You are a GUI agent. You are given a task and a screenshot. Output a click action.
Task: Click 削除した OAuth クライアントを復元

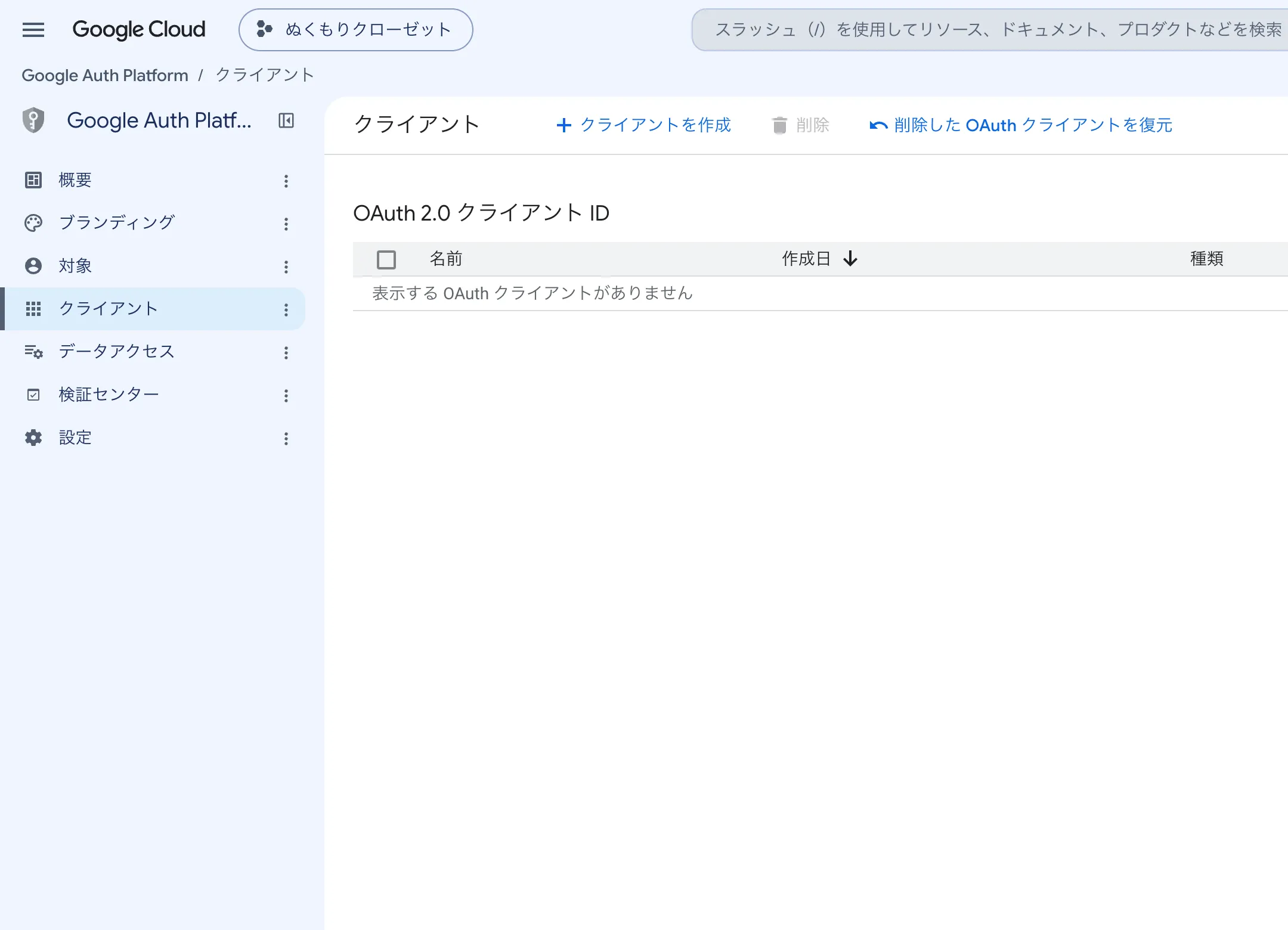pyautogui.click(x=1021, y=125)
